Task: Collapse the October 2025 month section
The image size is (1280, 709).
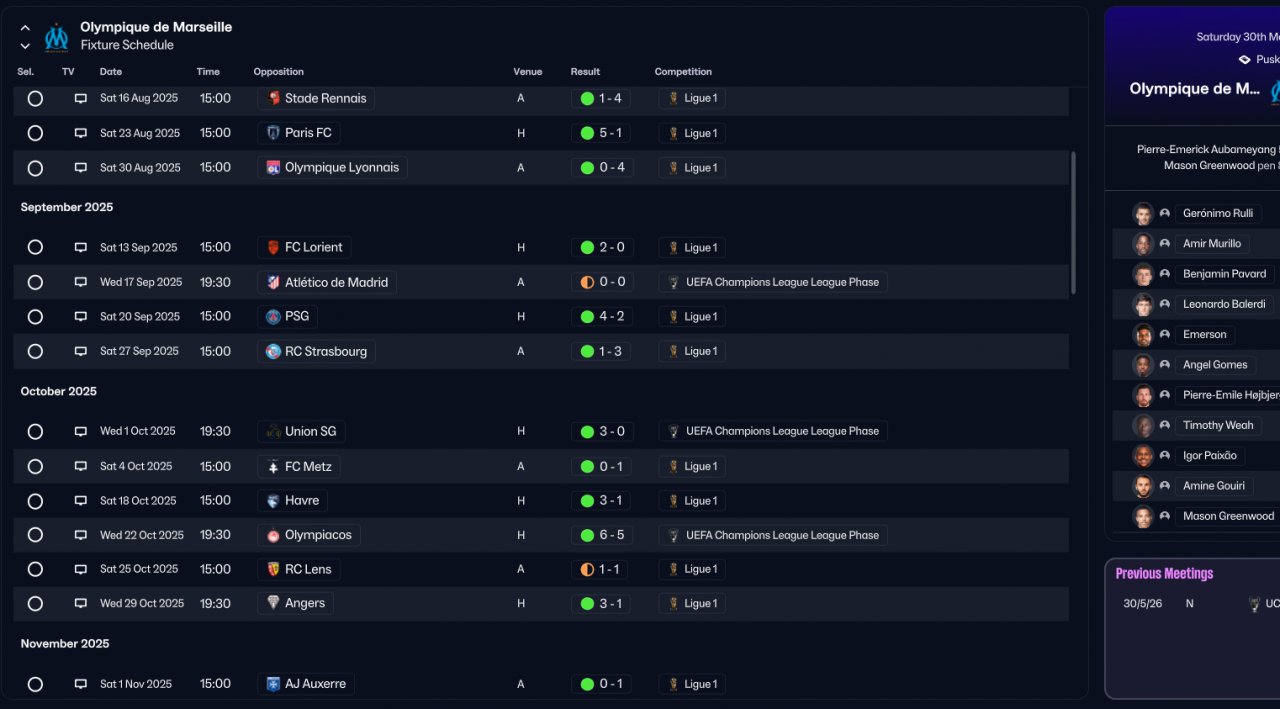Action: (x=59, y=391)
